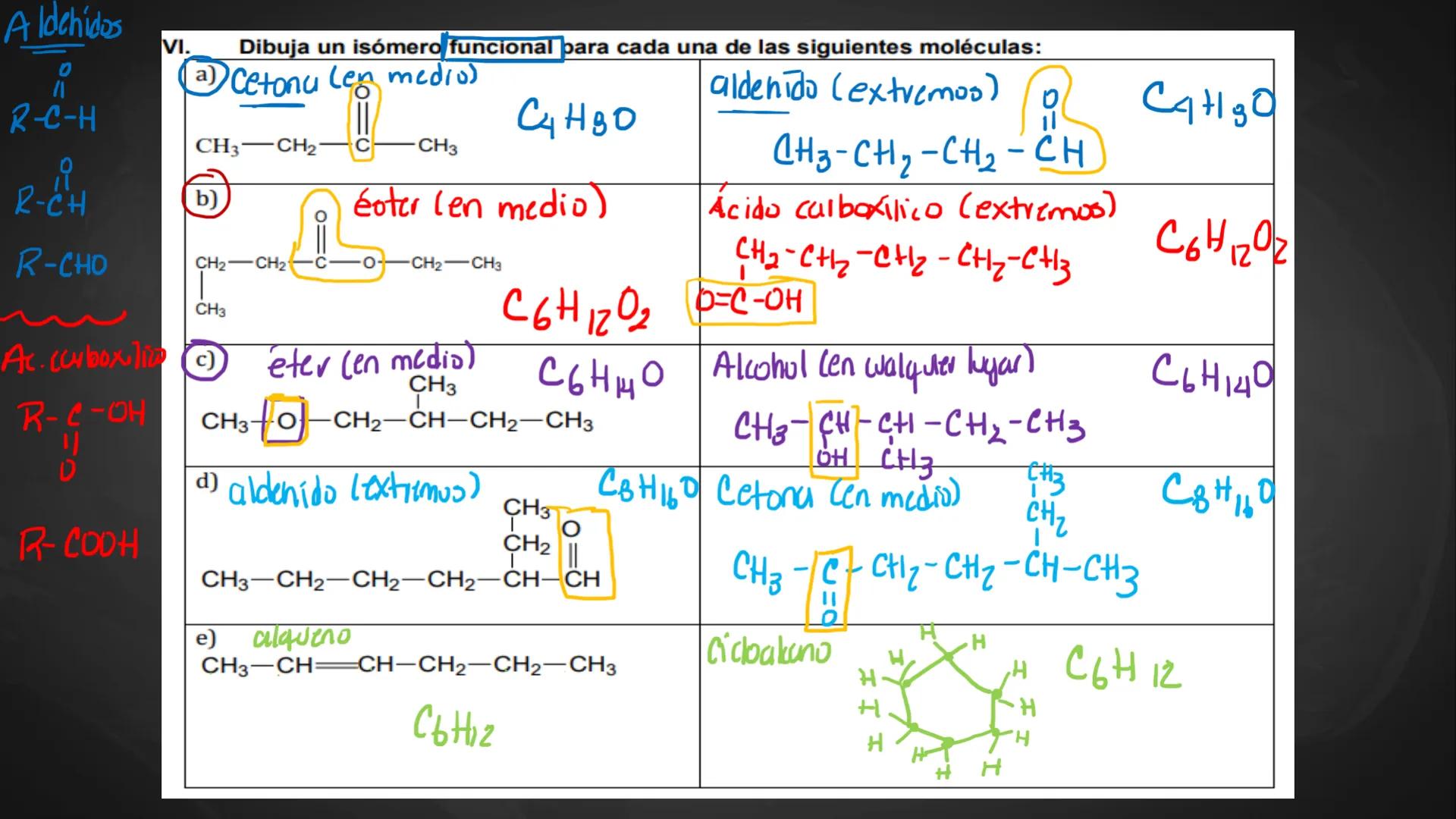1456x819 pixels.
Task: Click the red R-COOH formula in sidebar
Action: [79, 544]
